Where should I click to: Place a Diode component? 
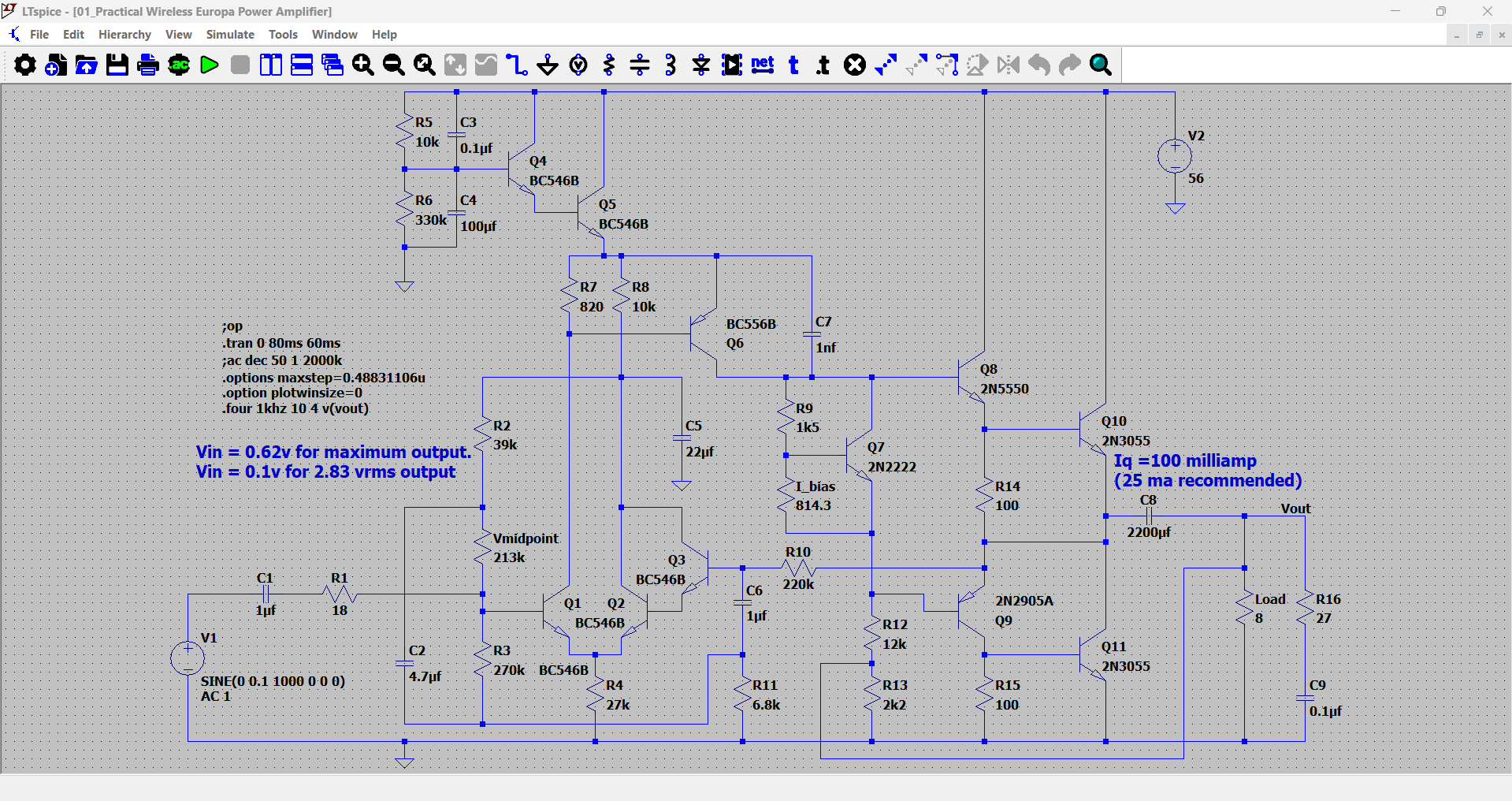tap(701, 65)
